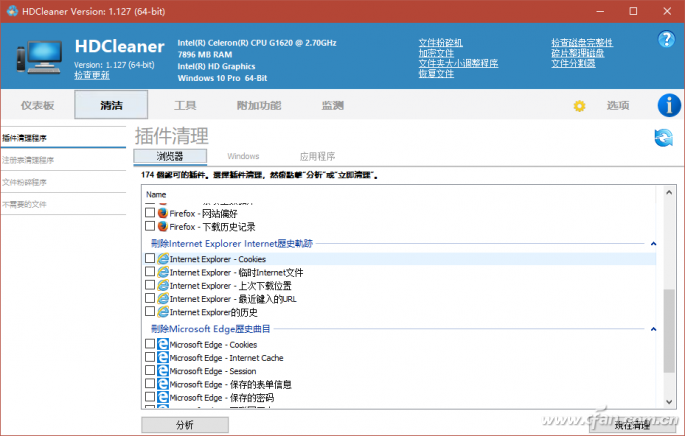Image resolution: width=685 pixels, height=436 pixels.
Task: Click Edge icon beside Microsoft Edge - Cookies
Action: (163, 344)
